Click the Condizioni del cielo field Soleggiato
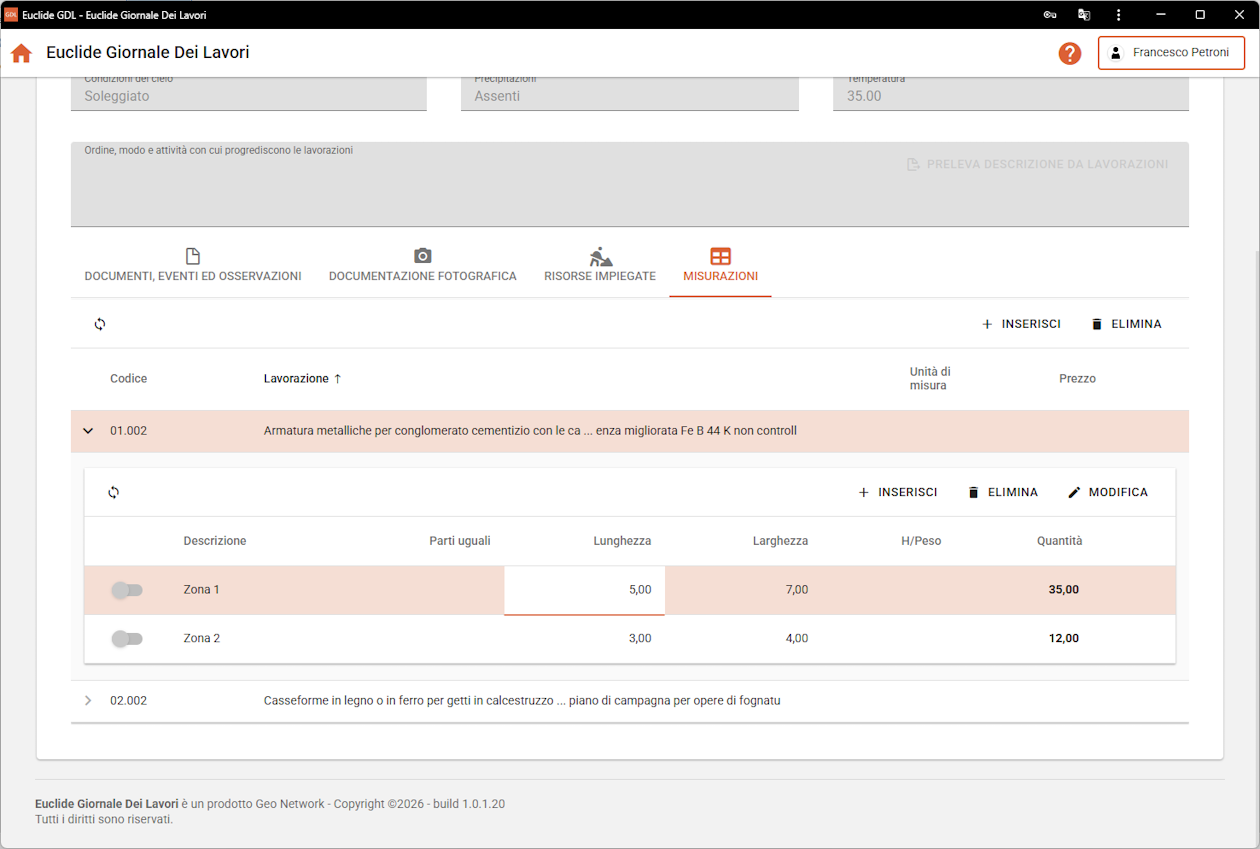This screenshot has height=849, width=1260. pos(249,93)
